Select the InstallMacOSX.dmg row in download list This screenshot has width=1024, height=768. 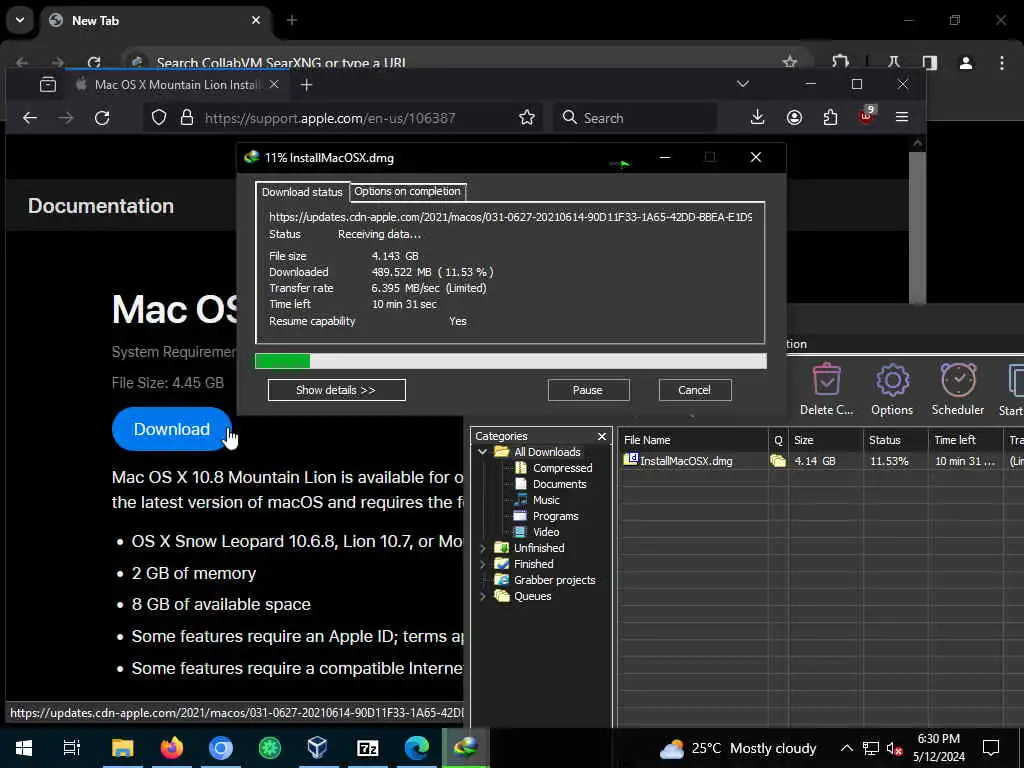pos(820,461)
